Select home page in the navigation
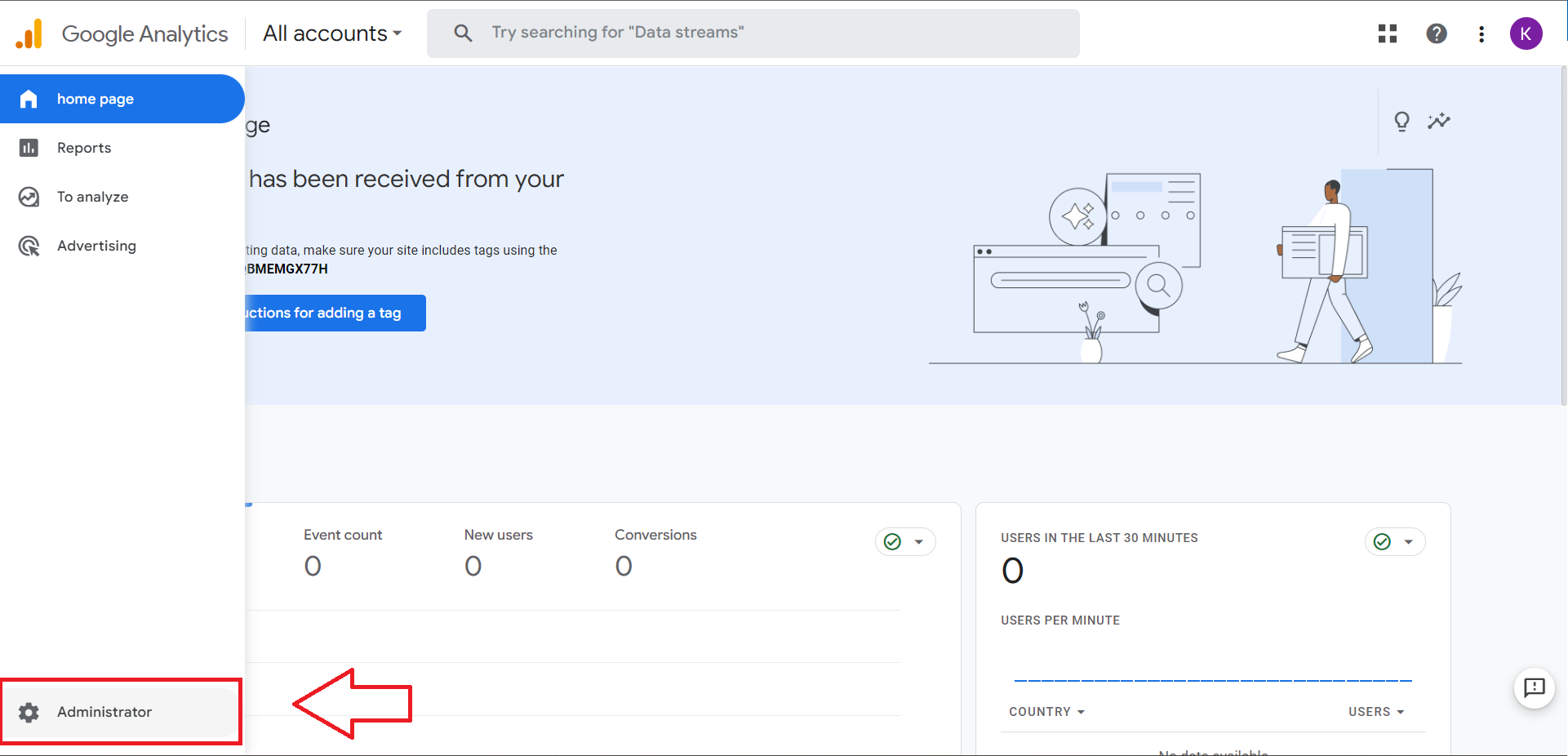Viewport: 1568px width, 756px height. 96,99
